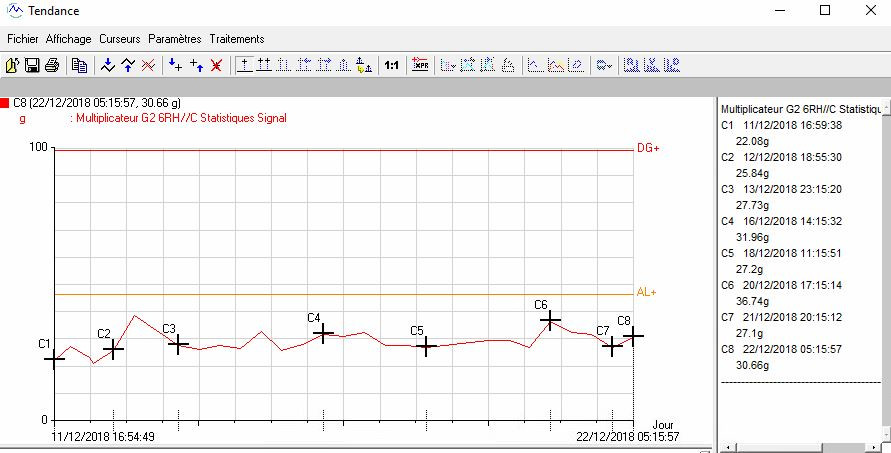
Task: Click the Multiplicateur G2 6RH//C Statistiques Signal legend
Action: pos(181,118)
